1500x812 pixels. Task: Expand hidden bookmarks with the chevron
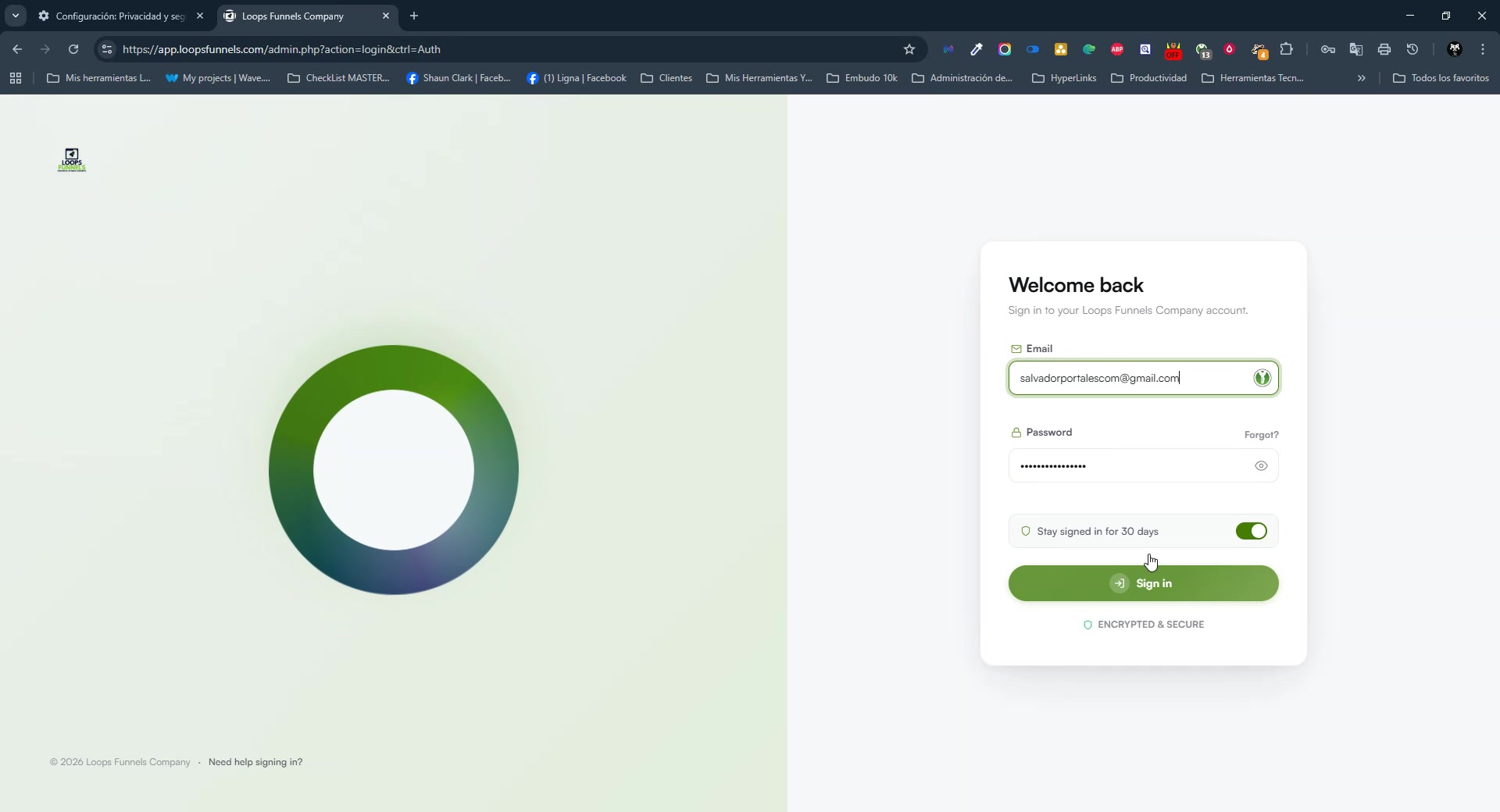coord(1362,78)
